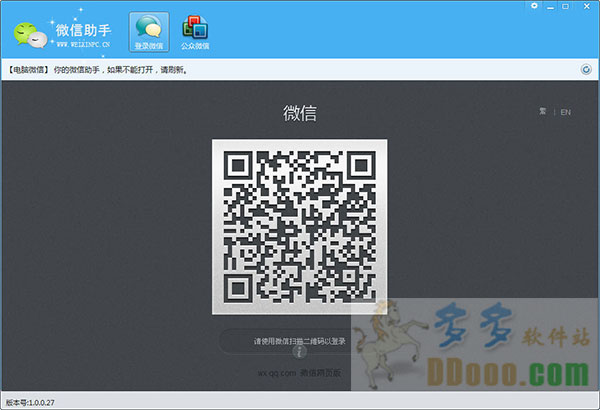Open the wx.qq.com 微信网页版 link
This screenshot has height=410, width=600.
299,372
